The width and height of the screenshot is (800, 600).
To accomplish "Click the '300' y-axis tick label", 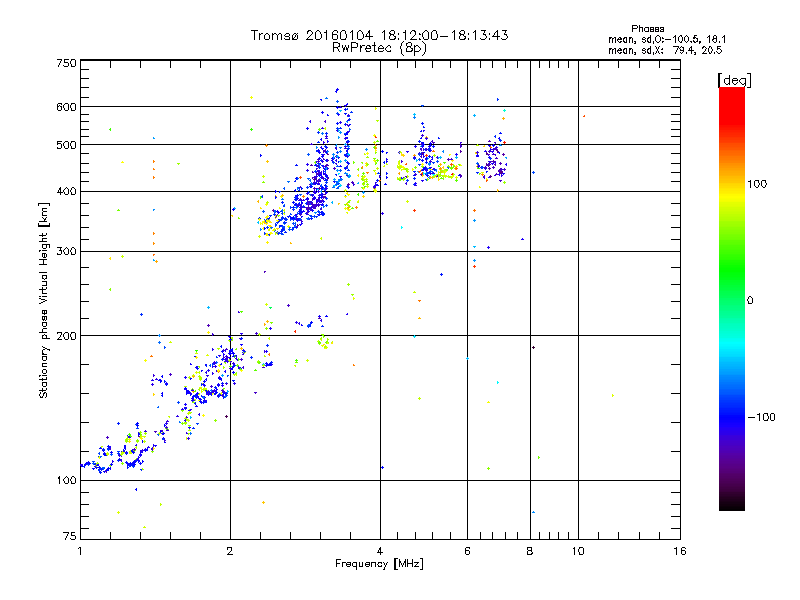I will coord(66,252).
